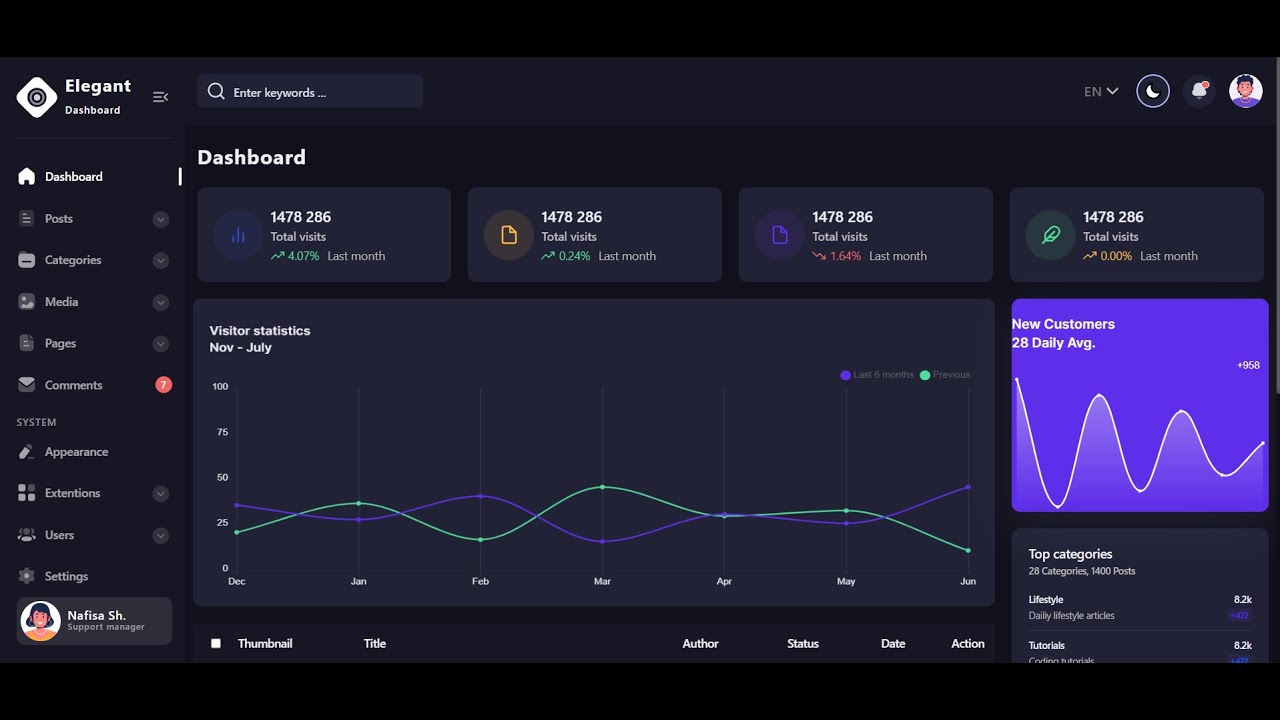Click the orange trend arrow beside 0.00%

(x=1090, y=256)
